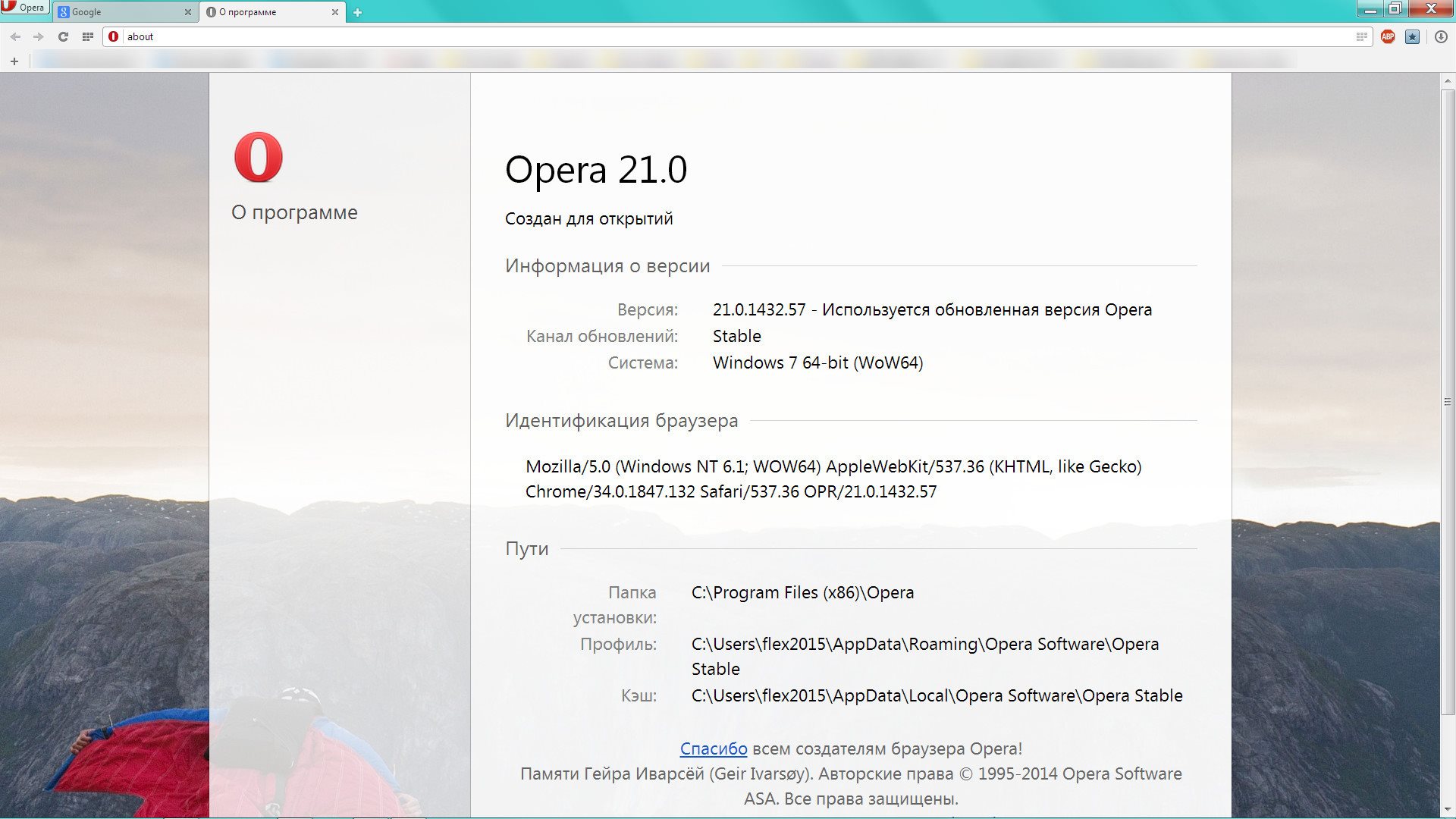Image resolution: width=1456 pixels, height=819 pixels.
Task: Click the bookmark star extension icon
Action: tap(1412, 36)
